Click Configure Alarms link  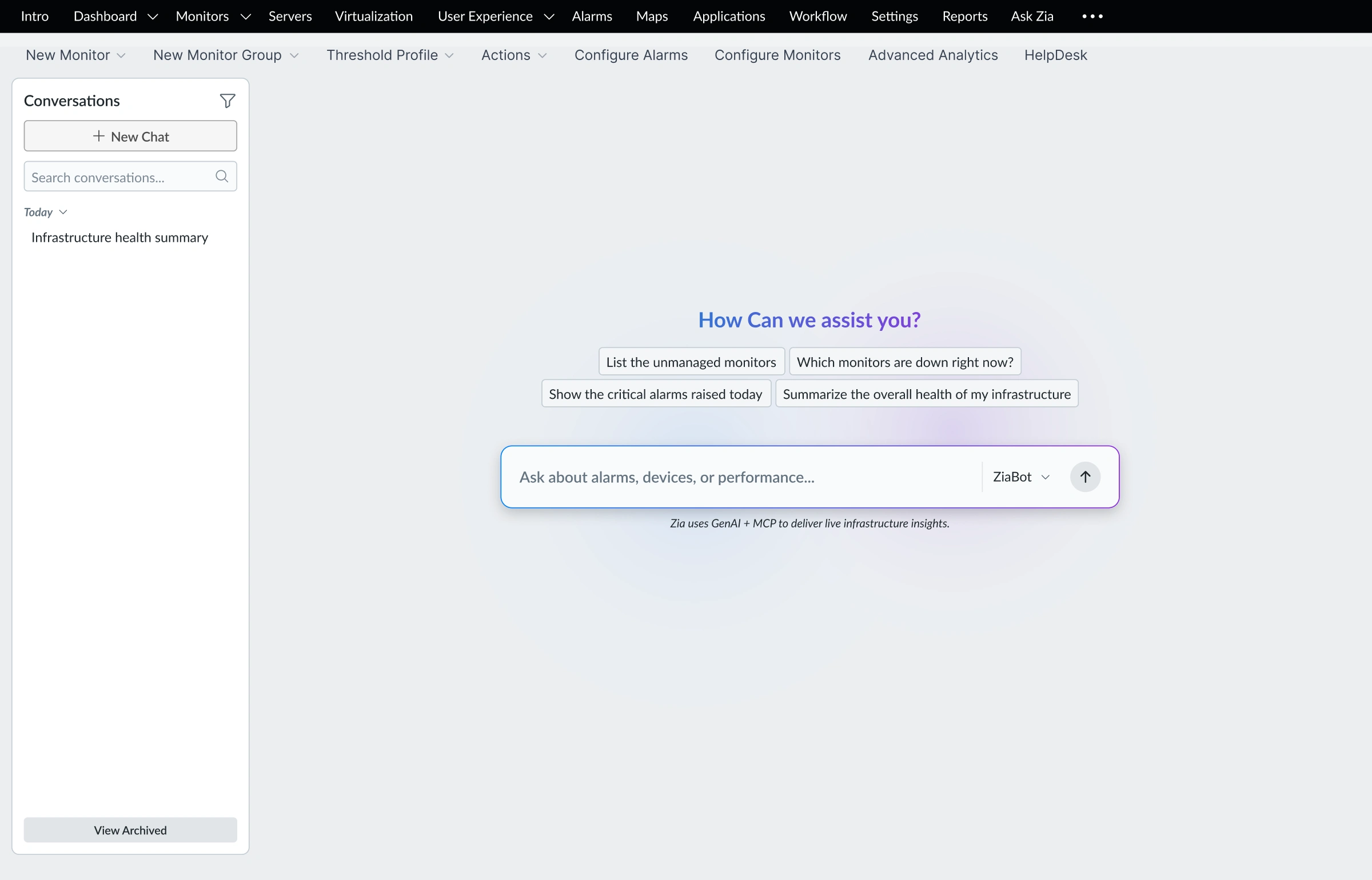(631, 55)
